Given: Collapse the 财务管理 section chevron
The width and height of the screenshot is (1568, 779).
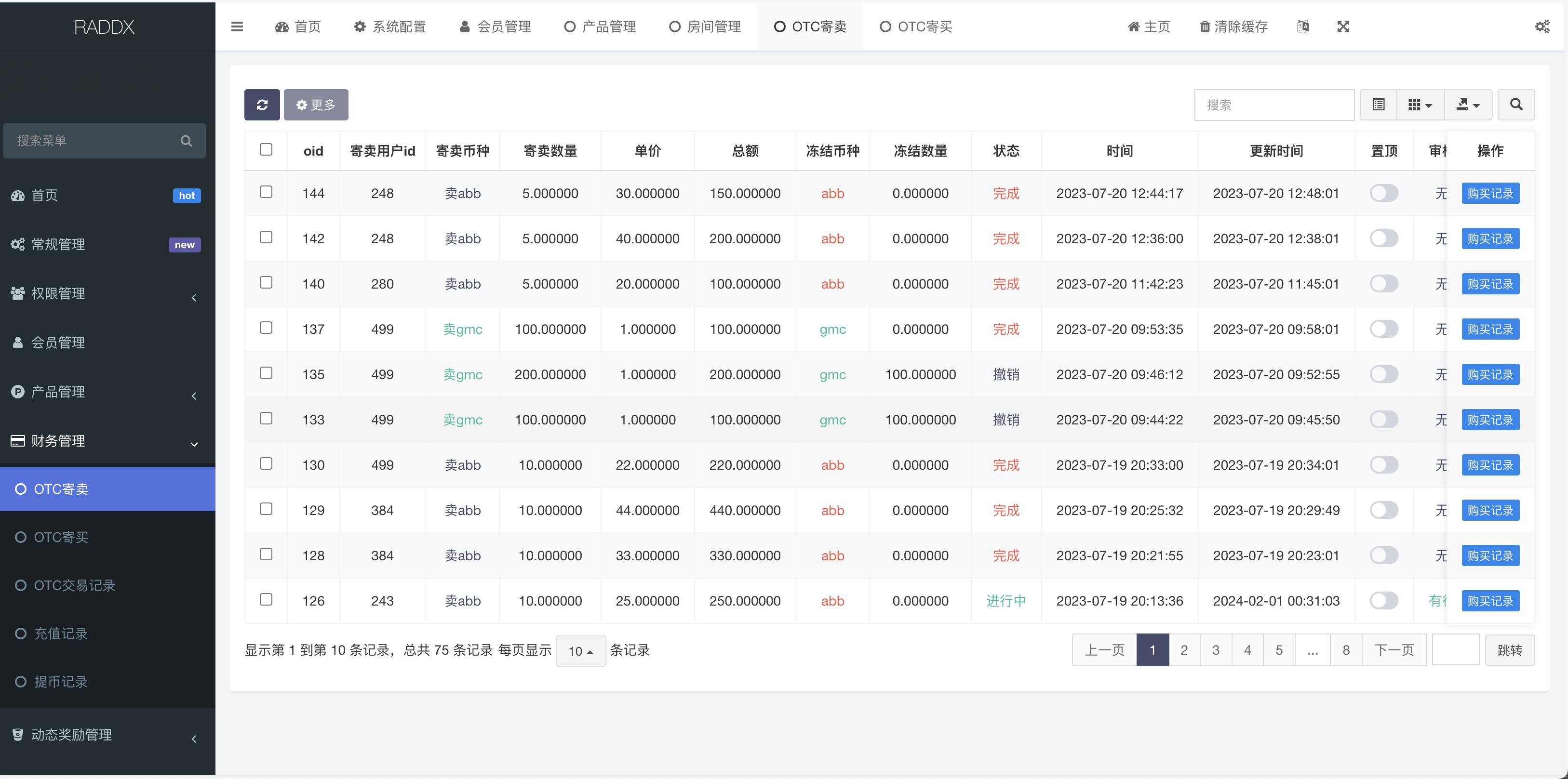Looking at the screenshot, I should pyautogui.click(x=194, y=444).
